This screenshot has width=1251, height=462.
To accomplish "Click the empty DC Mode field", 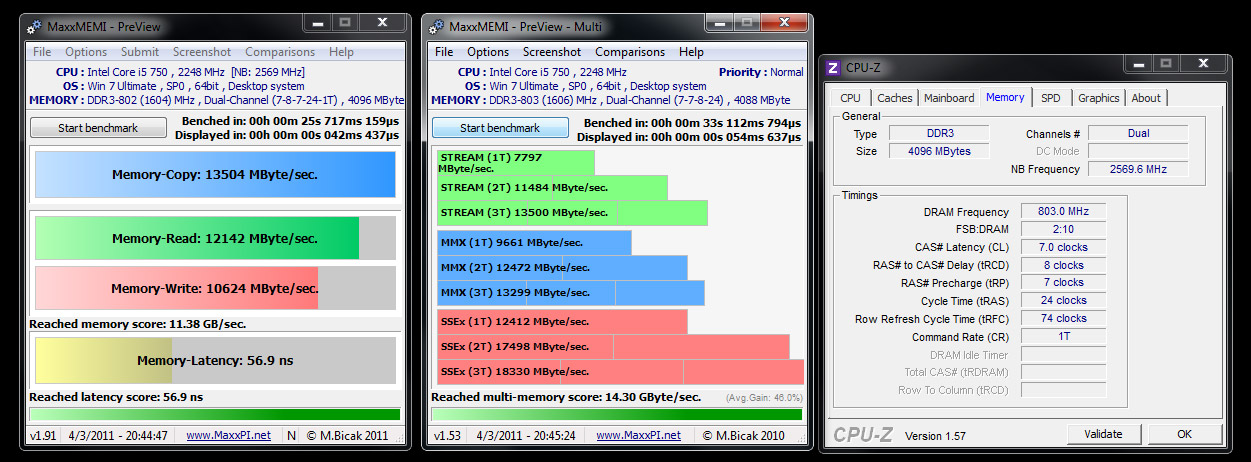I will tap(1138, 151).
